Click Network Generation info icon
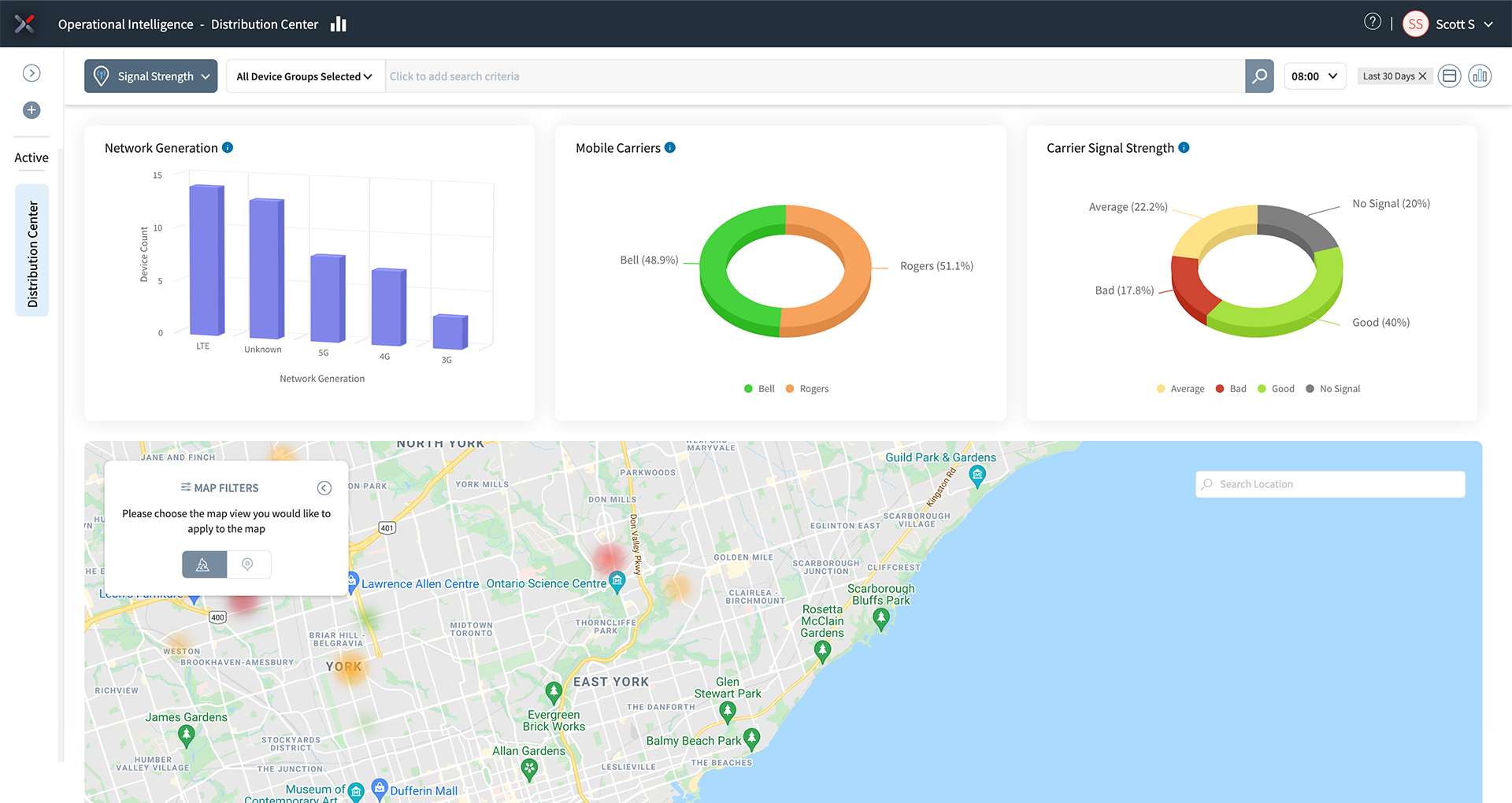The height and width of the screenshot is (803, 1512). pyautogui.click(x=228, y=148)
